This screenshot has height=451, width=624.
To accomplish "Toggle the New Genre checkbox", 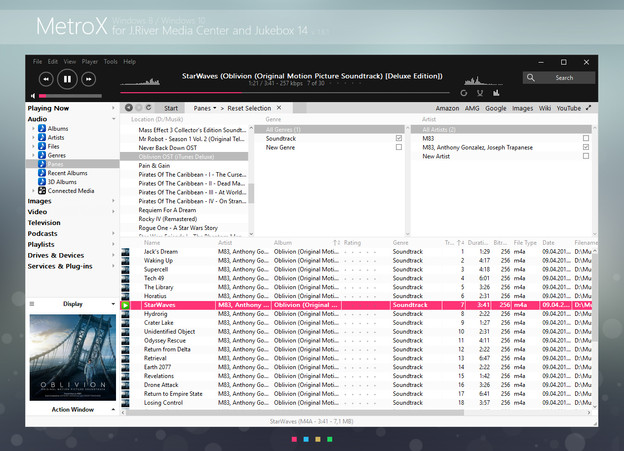I will pyautogui.click(x=399, y=147).
